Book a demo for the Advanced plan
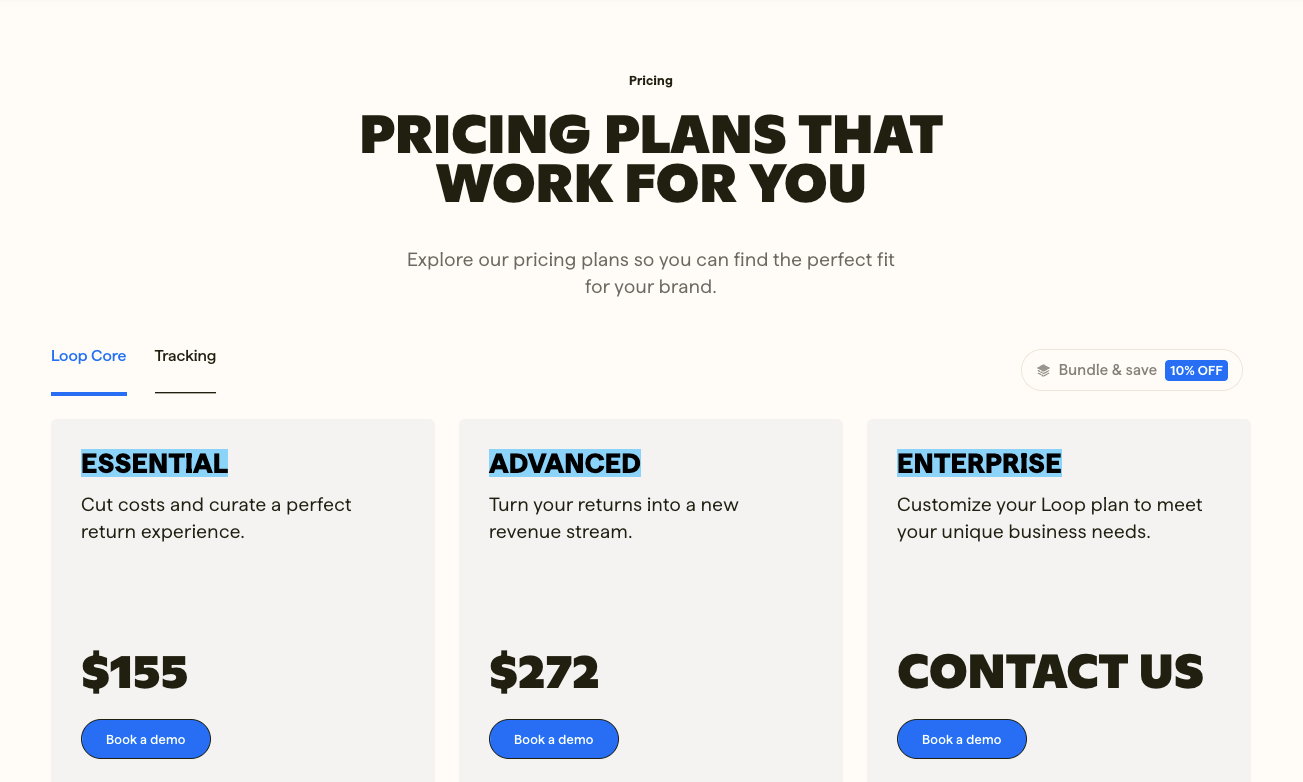 [x=554, y=739]
